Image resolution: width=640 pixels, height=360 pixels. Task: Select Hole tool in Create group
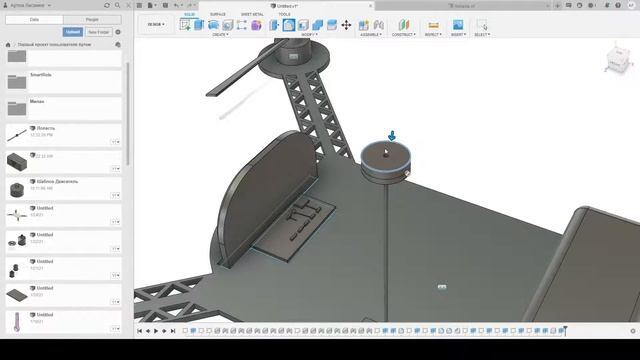tap(227, 25)
